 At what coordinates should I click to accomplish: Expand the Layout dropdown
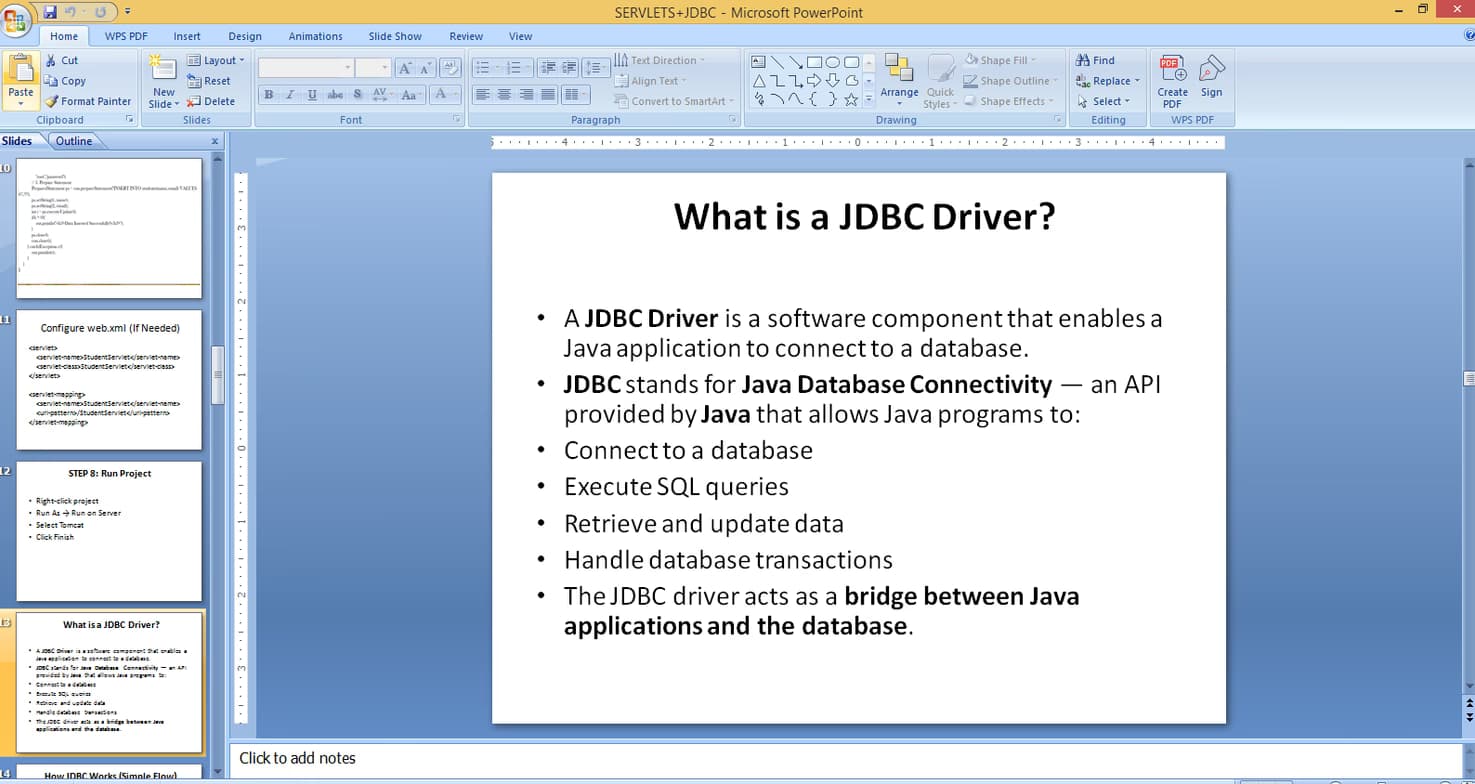[x=214, y=60]
